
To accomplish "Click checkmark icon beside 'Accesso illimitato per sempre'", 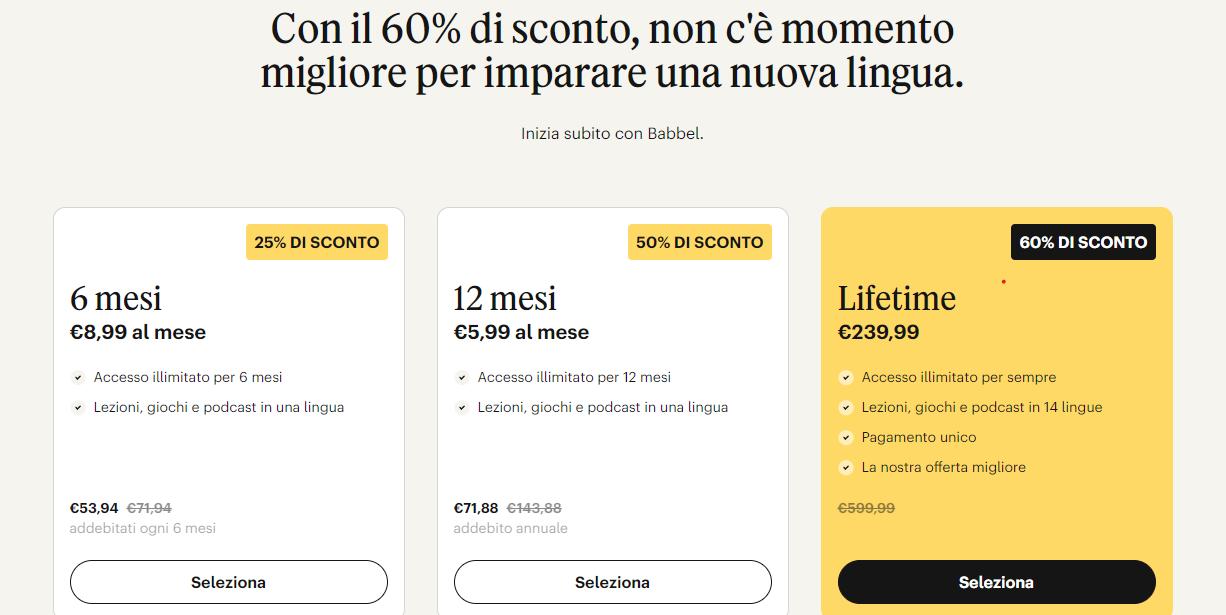I will (846, 378).
